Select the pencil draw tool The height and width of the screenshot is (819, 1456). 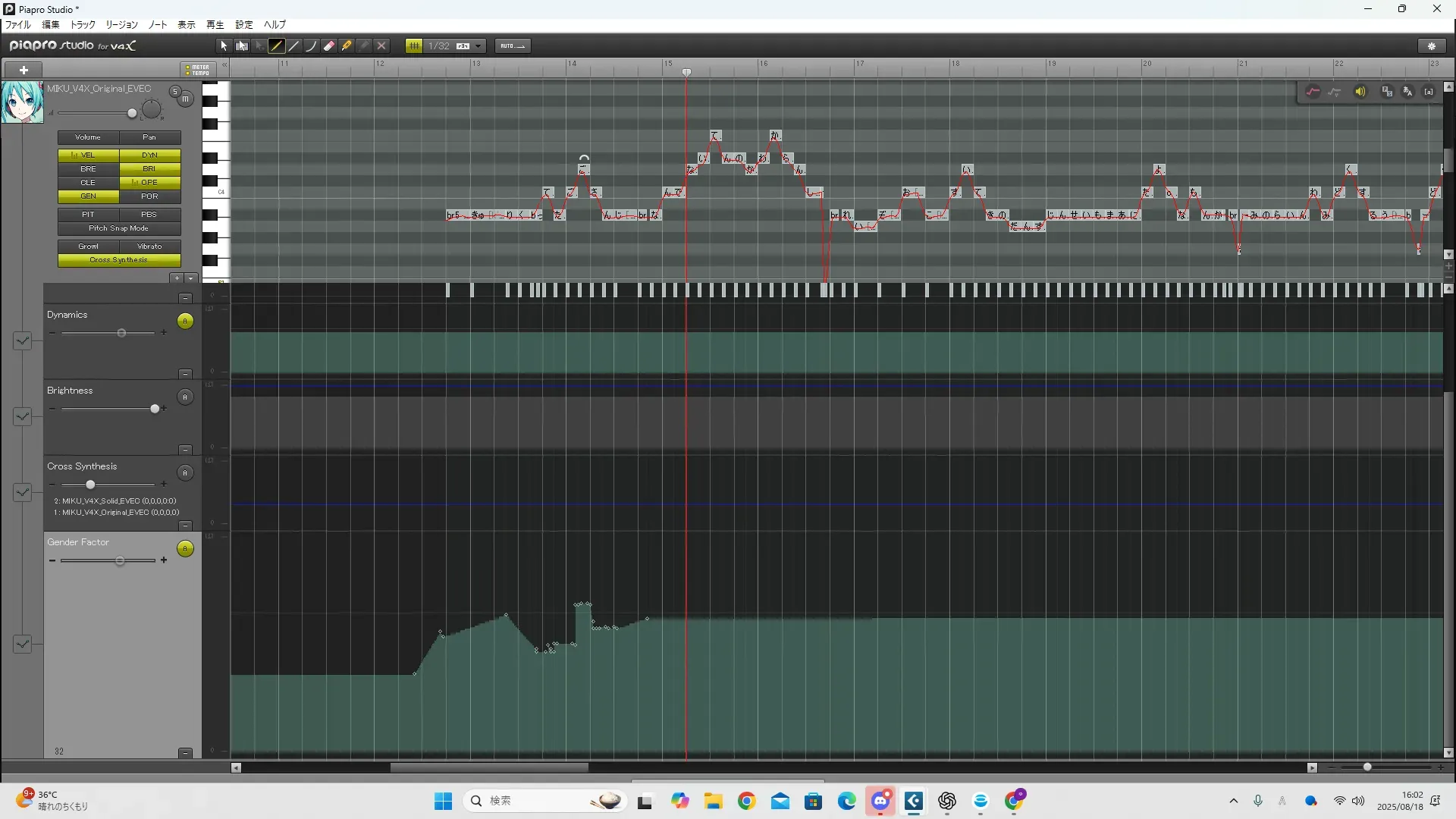[277, 45]
